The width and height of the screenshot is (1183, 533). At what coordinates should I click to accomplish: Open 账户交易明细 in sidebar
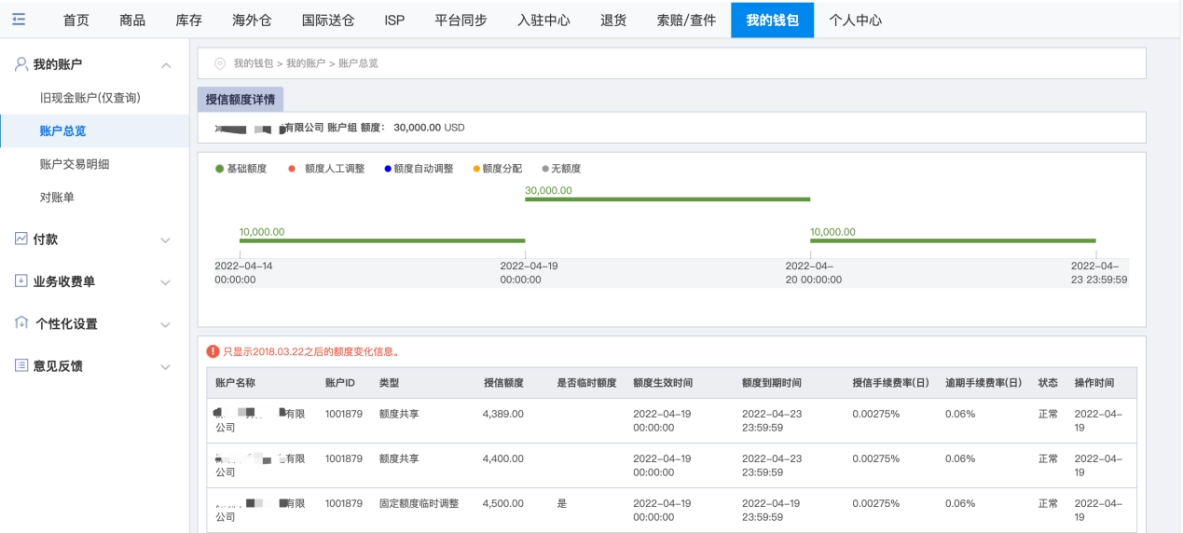pos(75,164)
